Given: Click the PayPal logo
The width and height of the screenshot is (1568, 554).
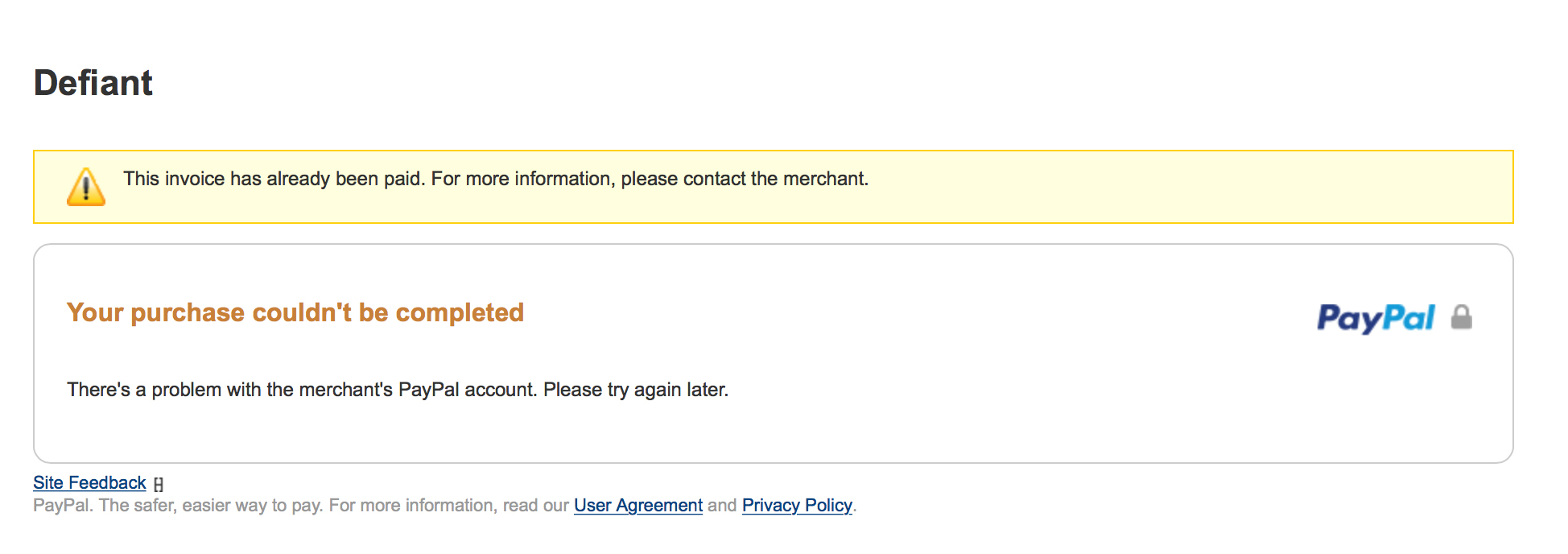Looking at the screenshot, I should point(1376,318).
